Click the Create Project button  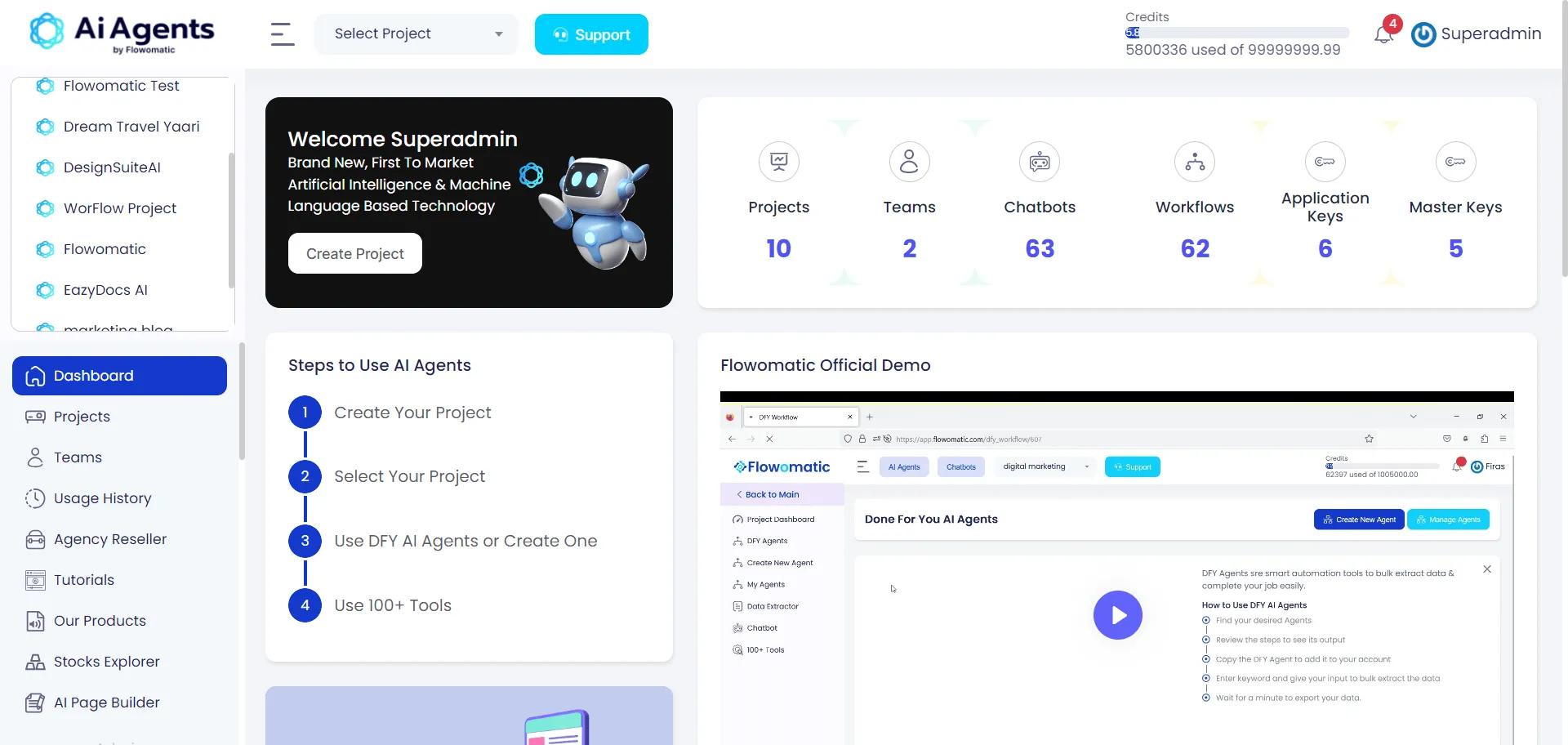pos(355,253)
